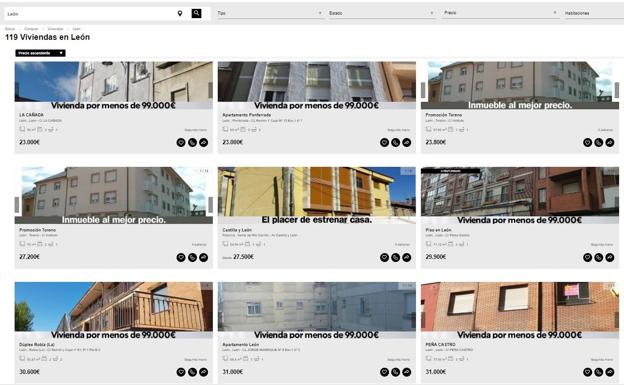Share the LA CAÑADA listing
This screenshot has height=385, width=624.
point(203,143)
